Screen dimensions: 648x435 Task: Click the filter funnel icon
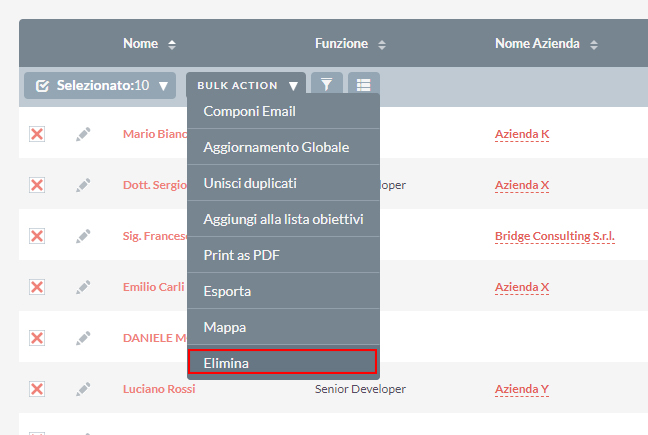(325, 85)
